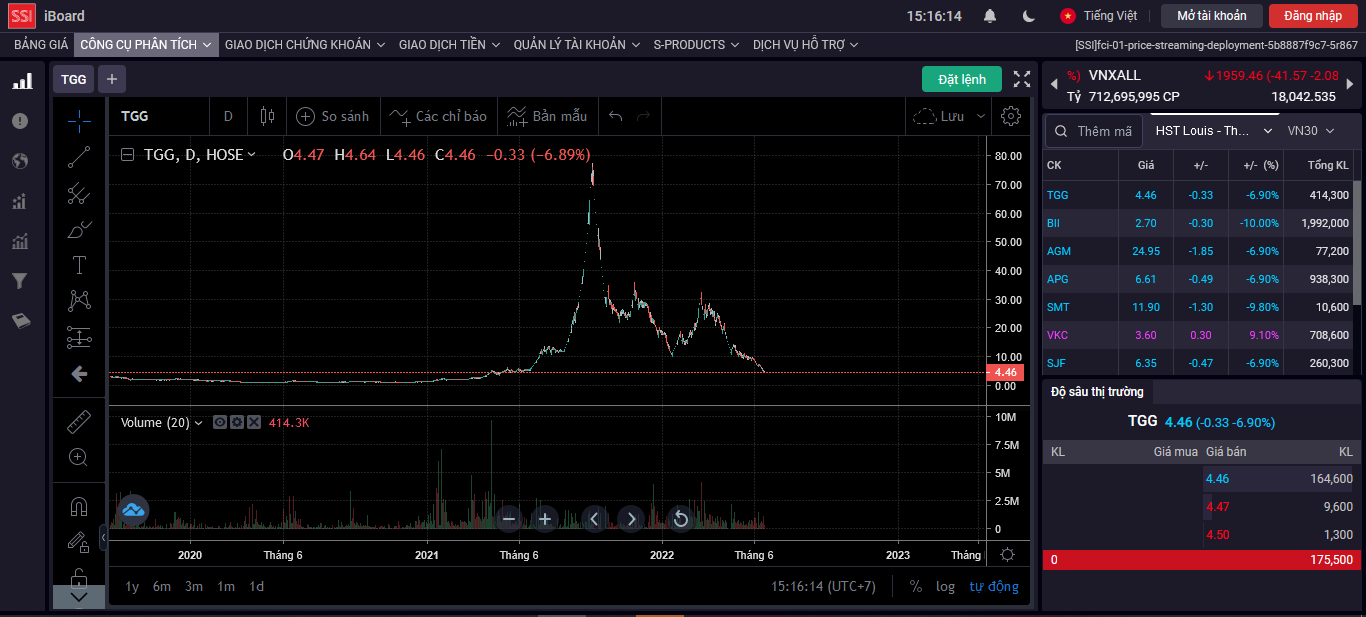Toggle log scale mode
The height and width of the screenshot is (617, 1366).
tap(946, 587)
